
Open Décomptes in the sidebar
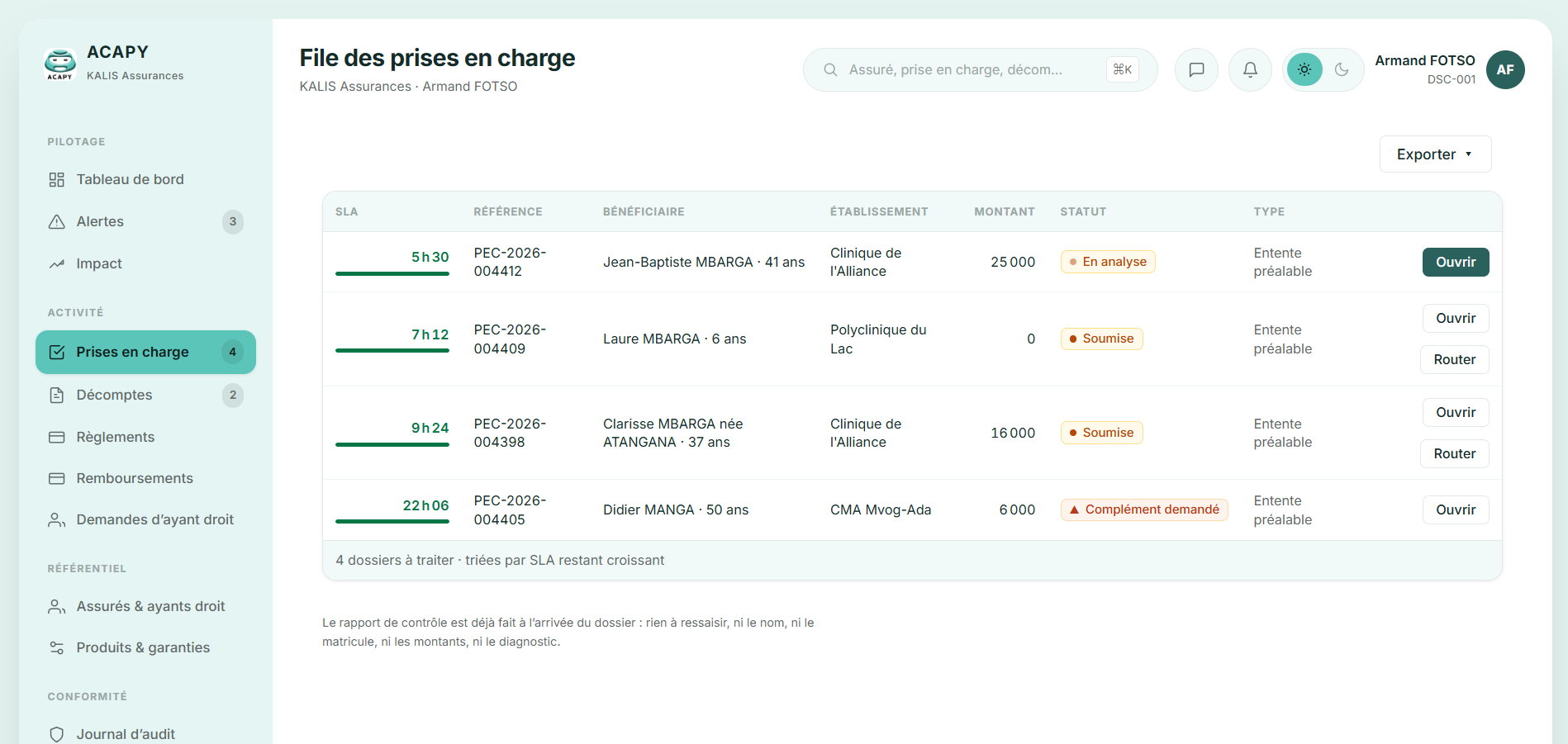145,395
